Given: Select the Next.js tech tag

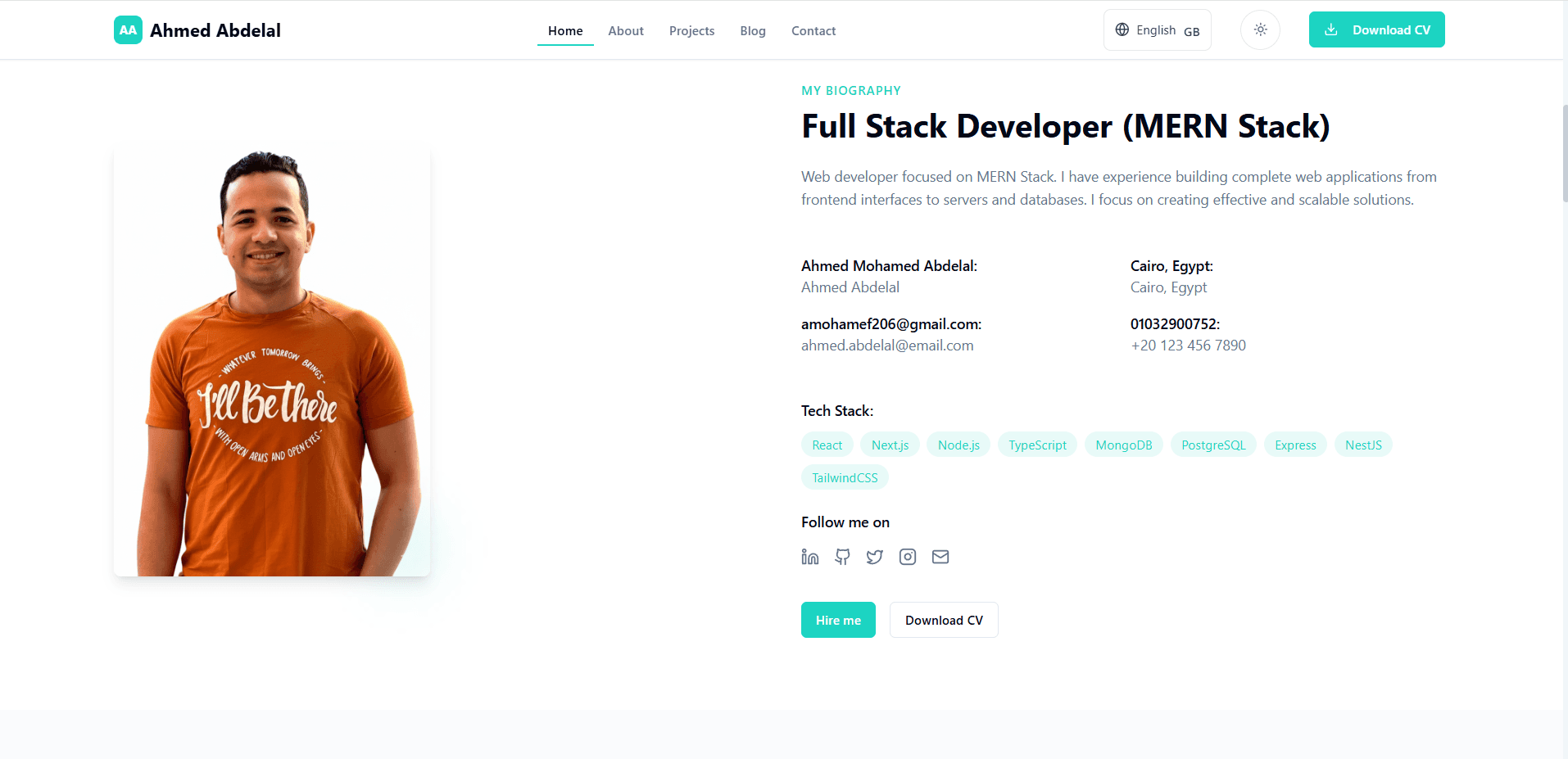Looking at the screenshot, I should (890, 445).
